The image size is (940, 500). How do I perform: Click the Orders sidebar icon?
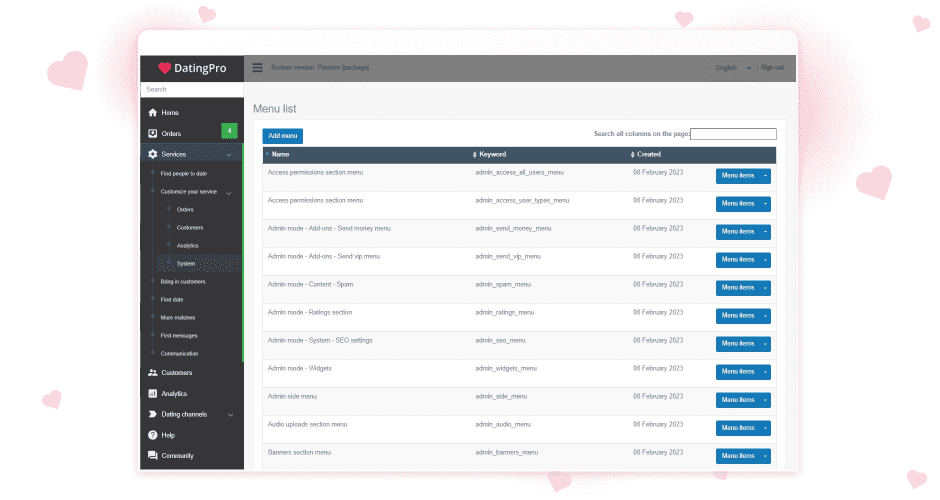(152, 134)
